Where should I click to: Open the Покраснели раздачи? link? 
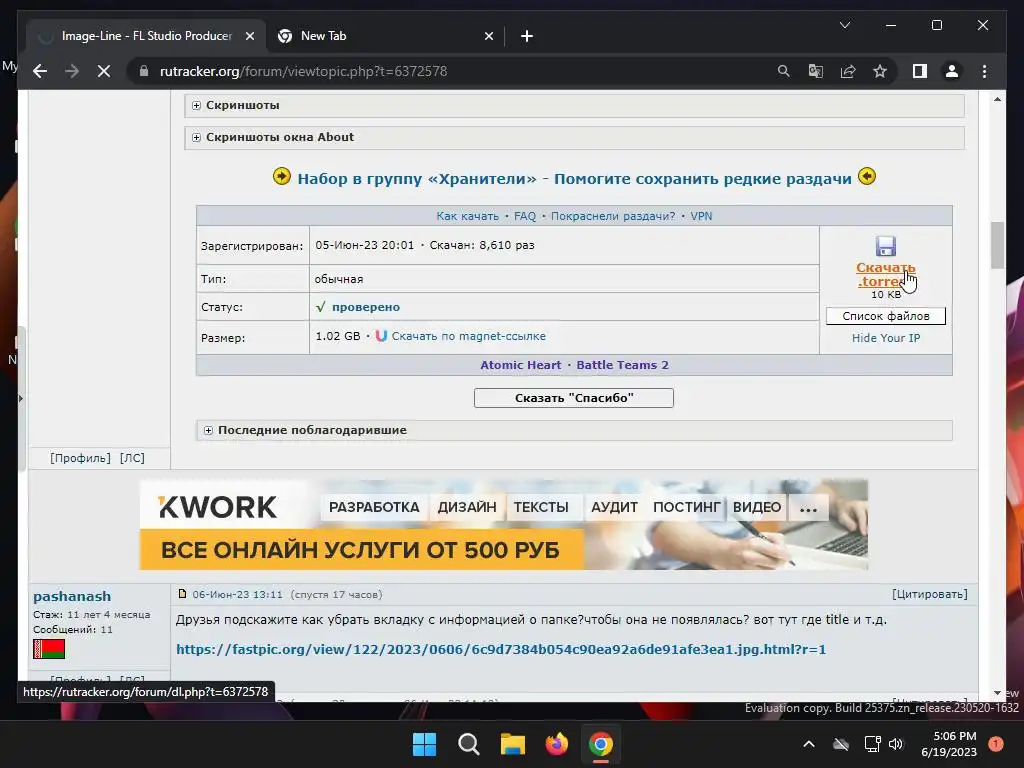[x=613, y=216]
